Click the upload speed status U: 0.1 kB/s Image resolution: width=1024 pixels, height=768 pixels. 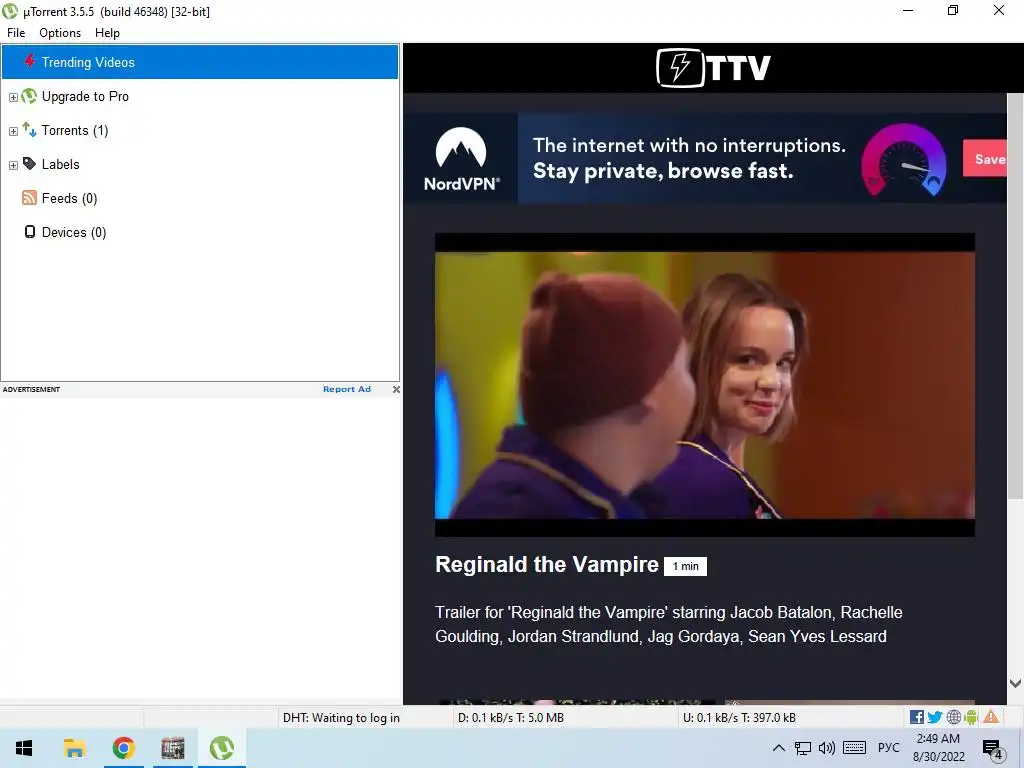(739, 718)
